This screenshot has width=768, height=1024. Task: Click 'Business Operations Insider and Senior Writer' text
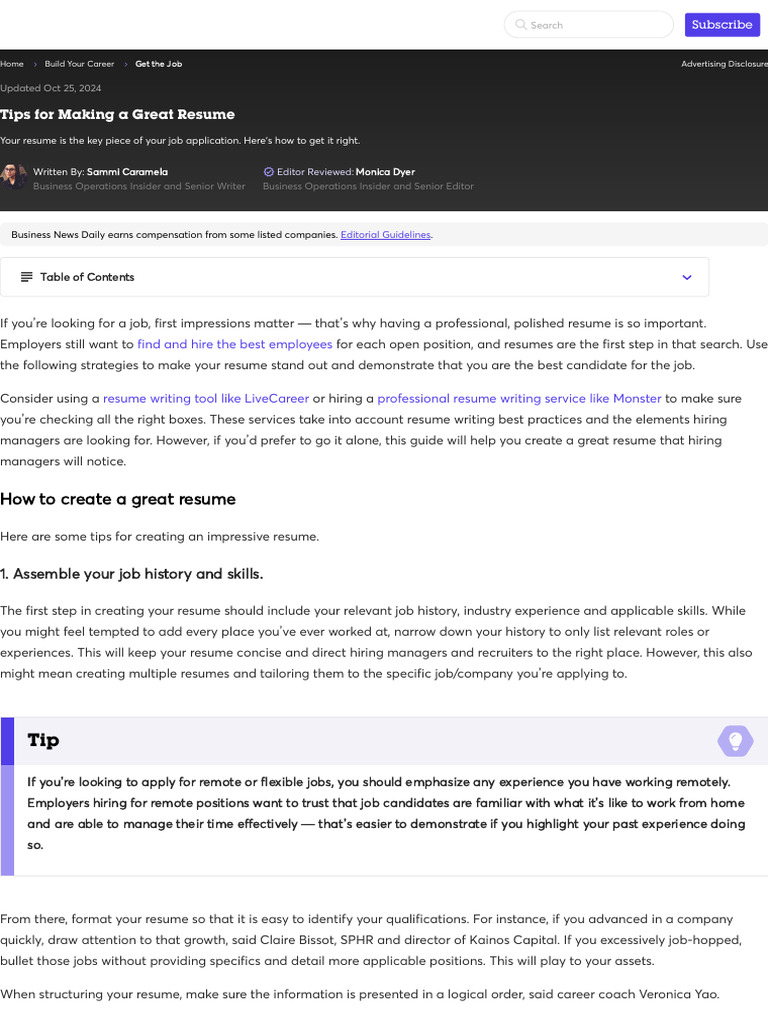point(139,186)
